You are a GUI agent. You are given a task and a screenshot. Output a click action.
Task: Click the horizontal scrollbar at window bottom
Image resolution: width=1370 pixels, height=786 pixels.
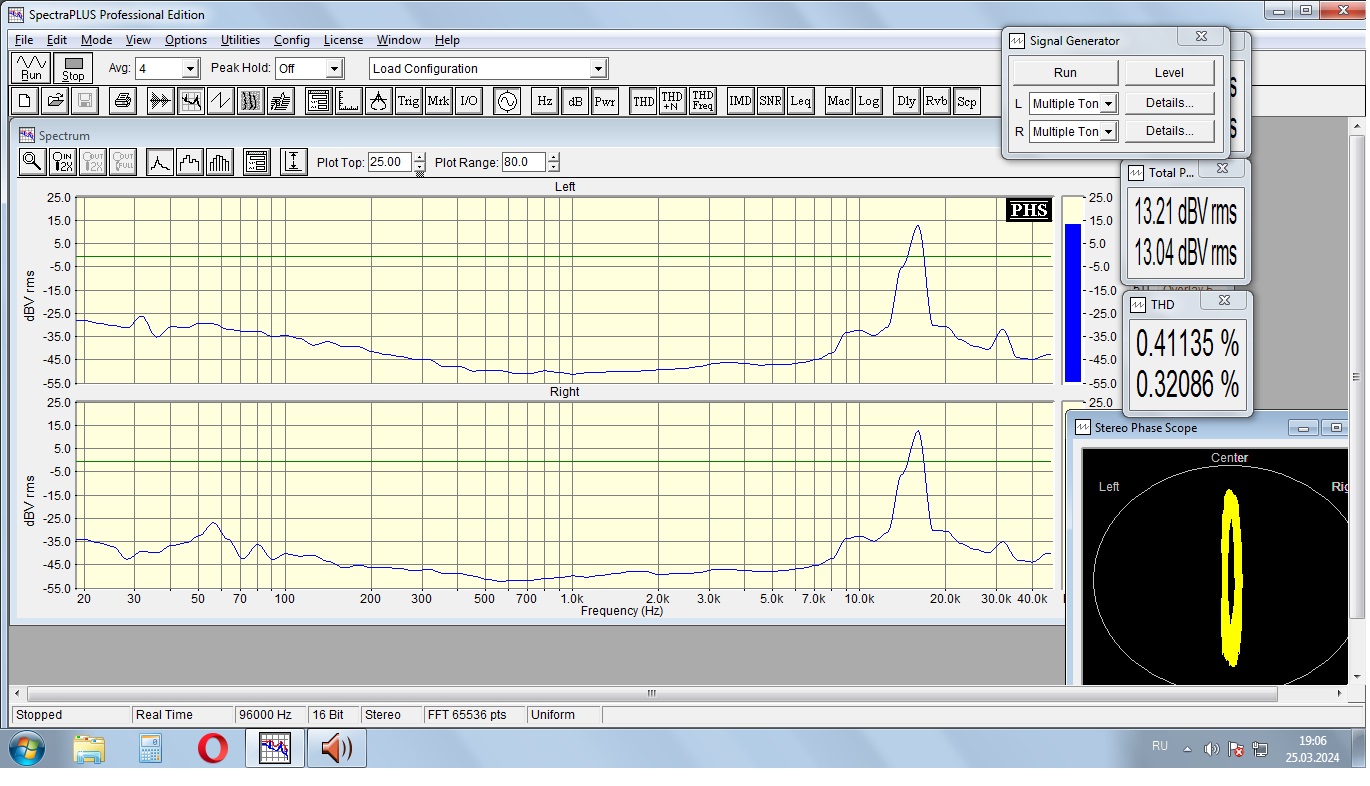coord(651,693)
